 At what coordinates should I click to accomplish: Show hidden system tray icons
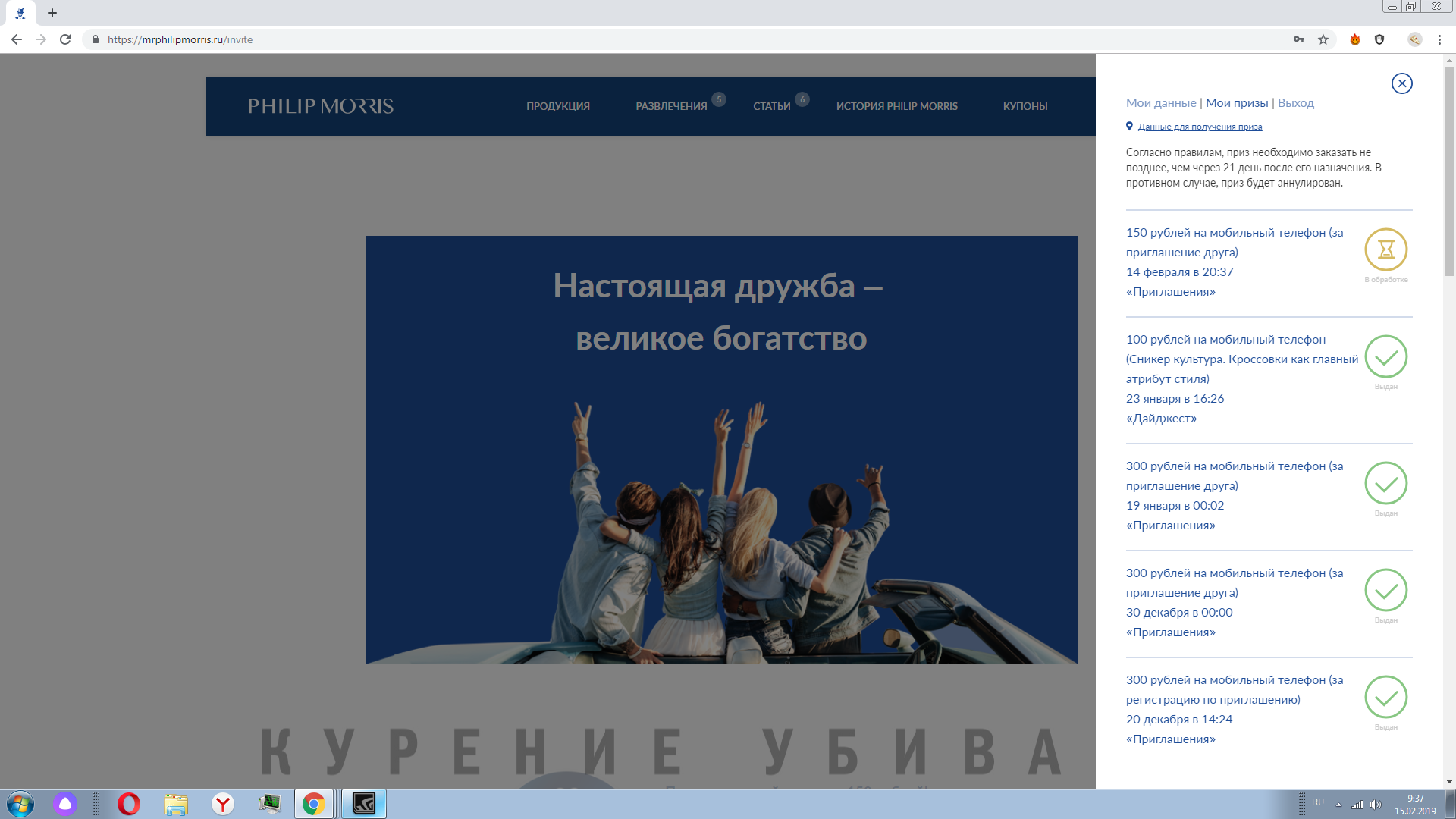pos(1338,804)
